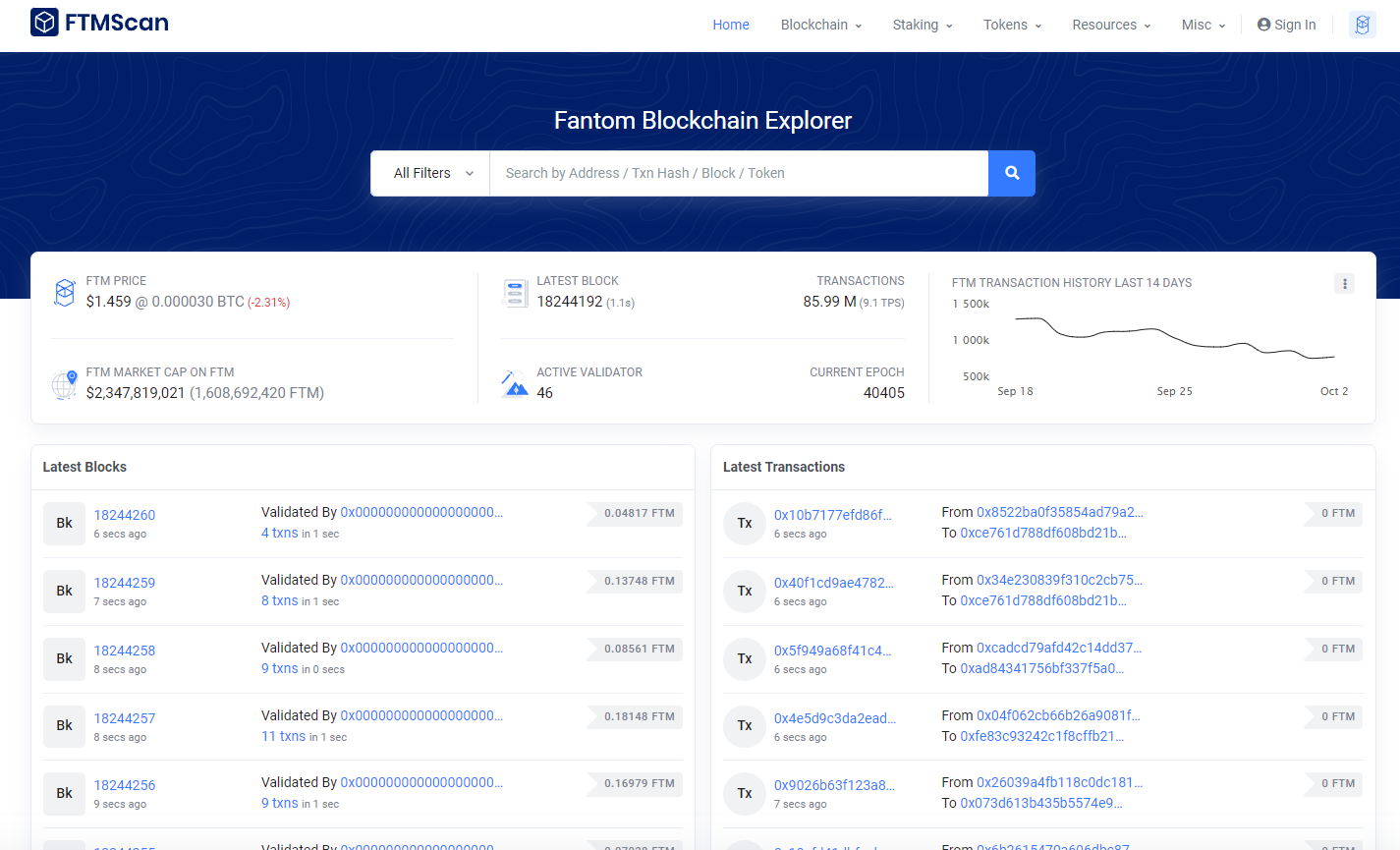Open sender address 0x8522ba0f35854ad79a2
The image size is (1400, 850).
(1060, 512)
